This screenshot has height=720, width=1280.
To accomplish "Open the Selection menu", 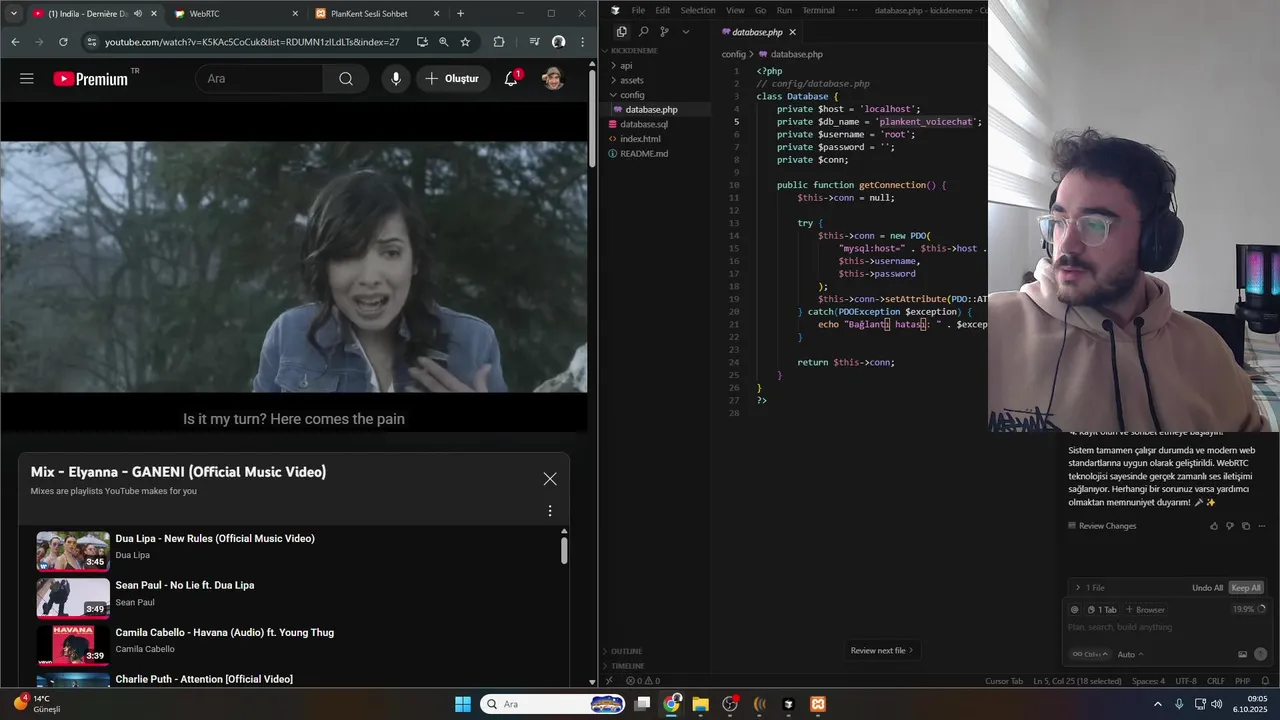I will tap(698, 10).
